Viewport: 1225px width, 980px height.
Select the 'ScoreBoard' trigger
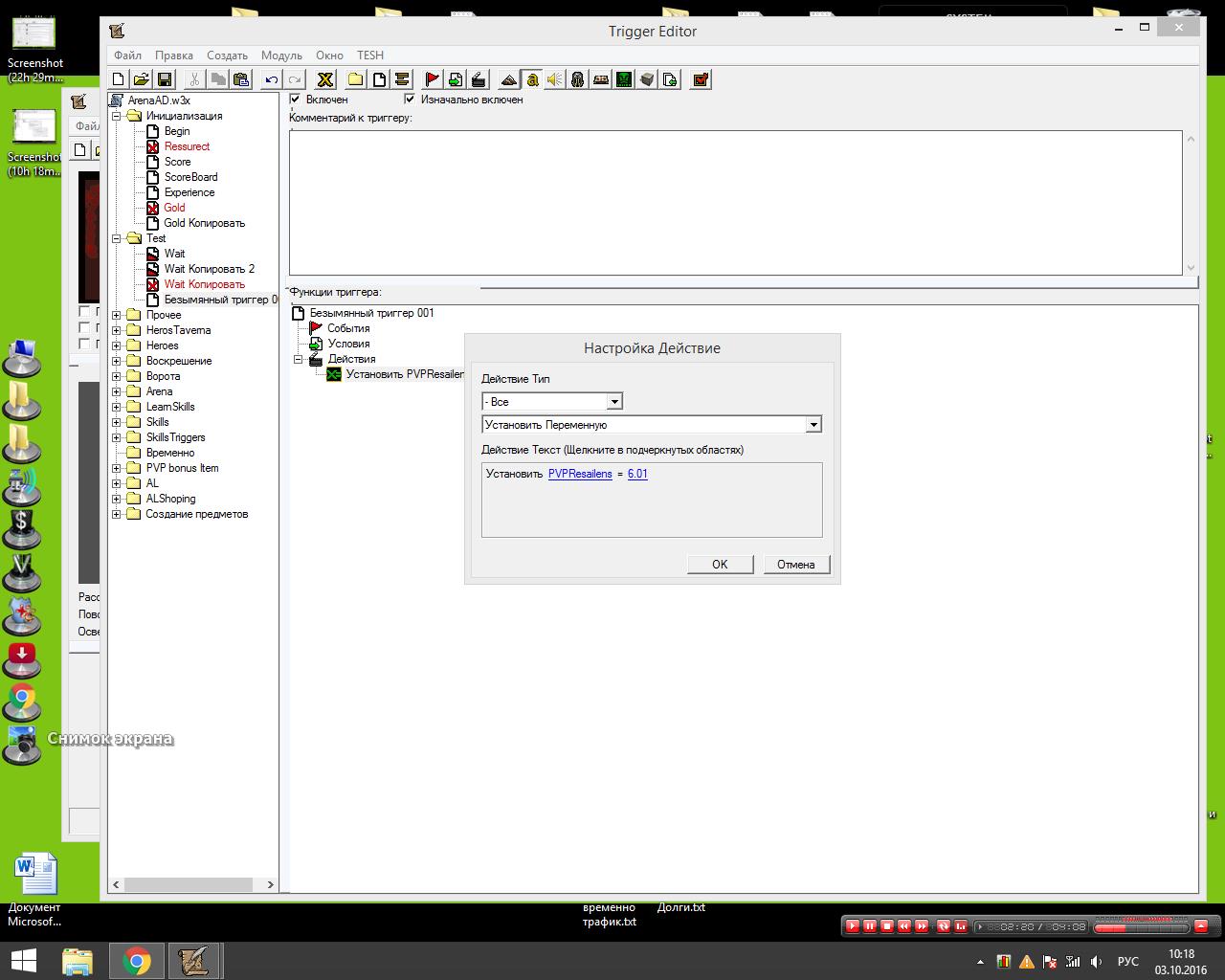[190, 177]
